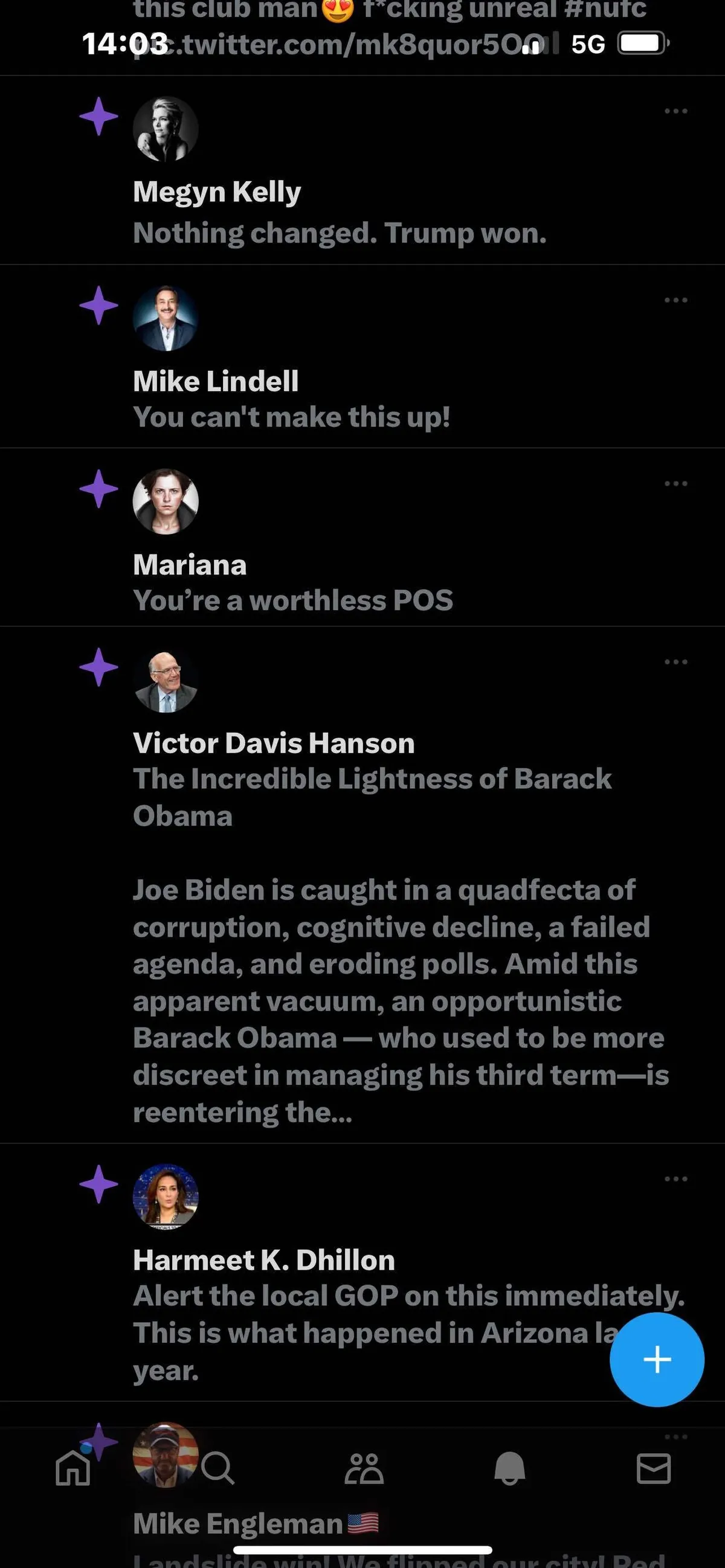Open more options for Victor Davis Hanson post
Screen dimensions: 725x1568
675,661
